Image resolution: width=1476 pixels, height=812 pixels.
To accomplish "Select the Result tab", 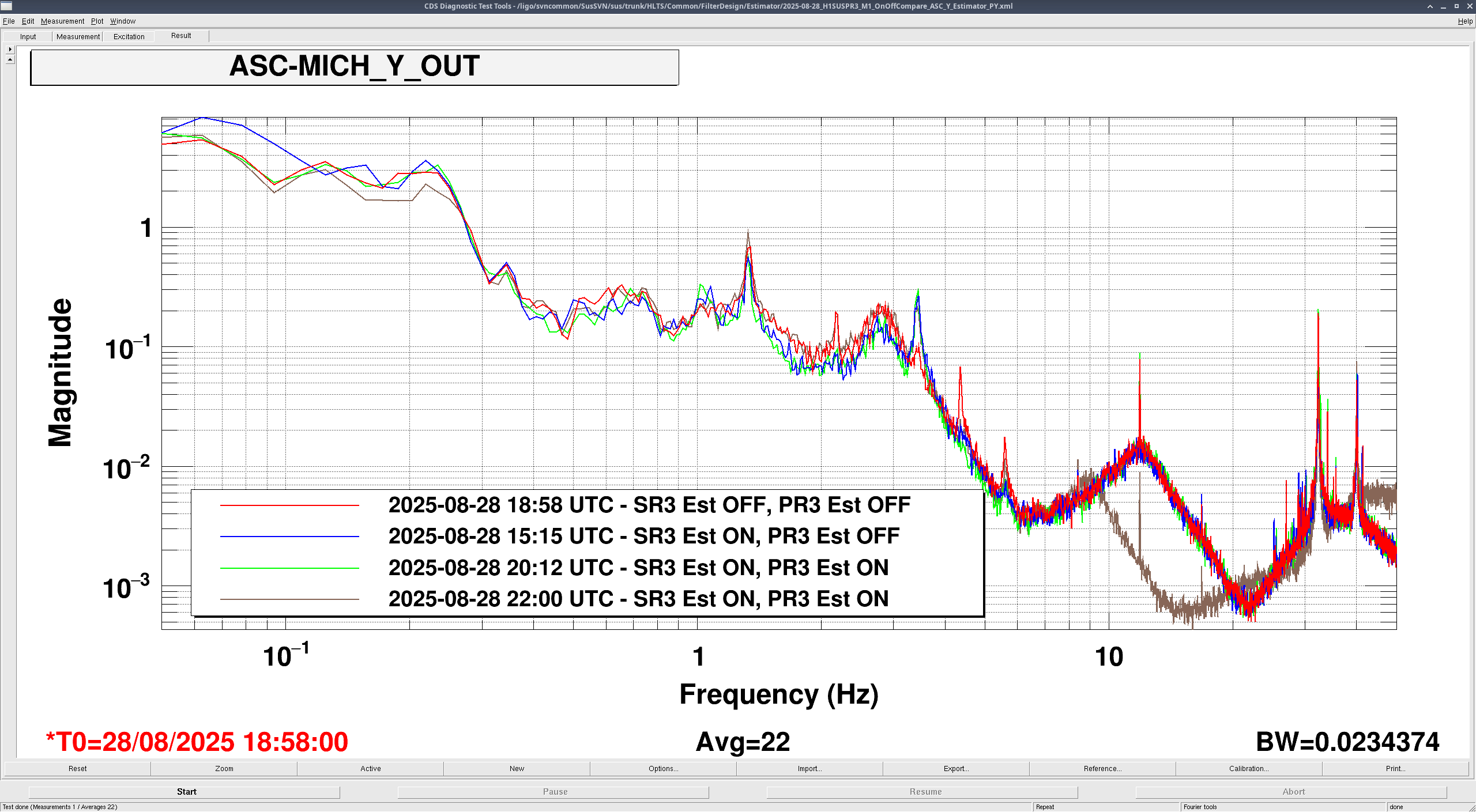I will coord(181,36).
